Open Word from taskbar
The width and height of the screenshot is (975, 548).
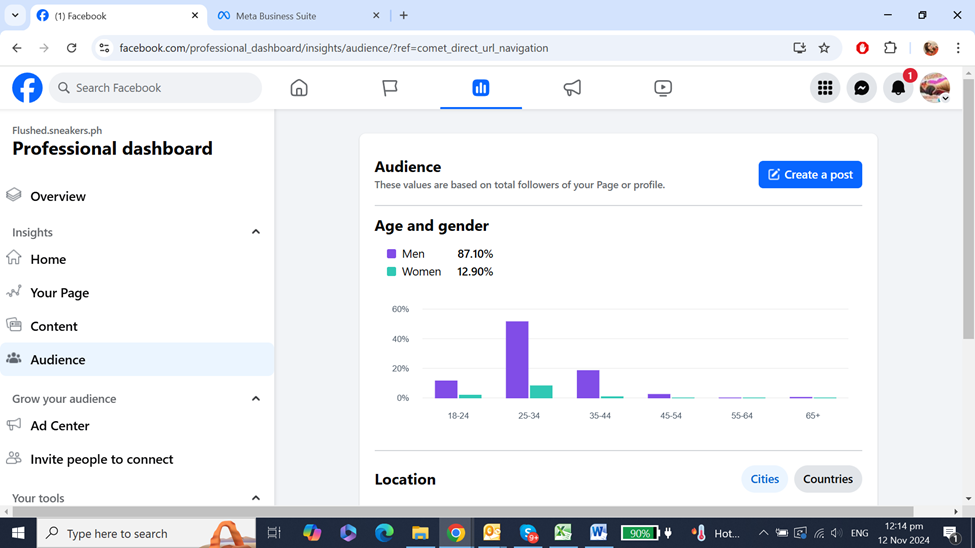click(x=599, y=533)
